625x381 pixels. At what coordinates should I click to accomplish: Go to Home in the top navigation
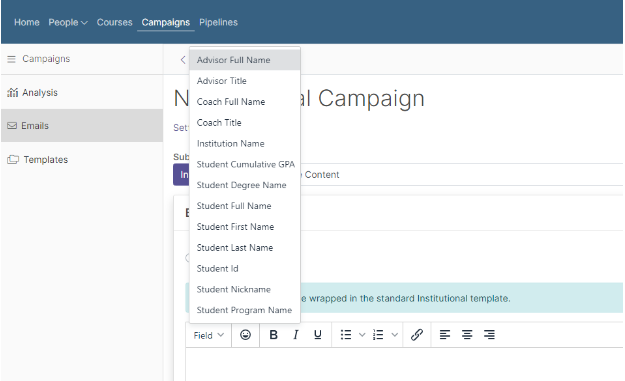[x=27, y=22]
